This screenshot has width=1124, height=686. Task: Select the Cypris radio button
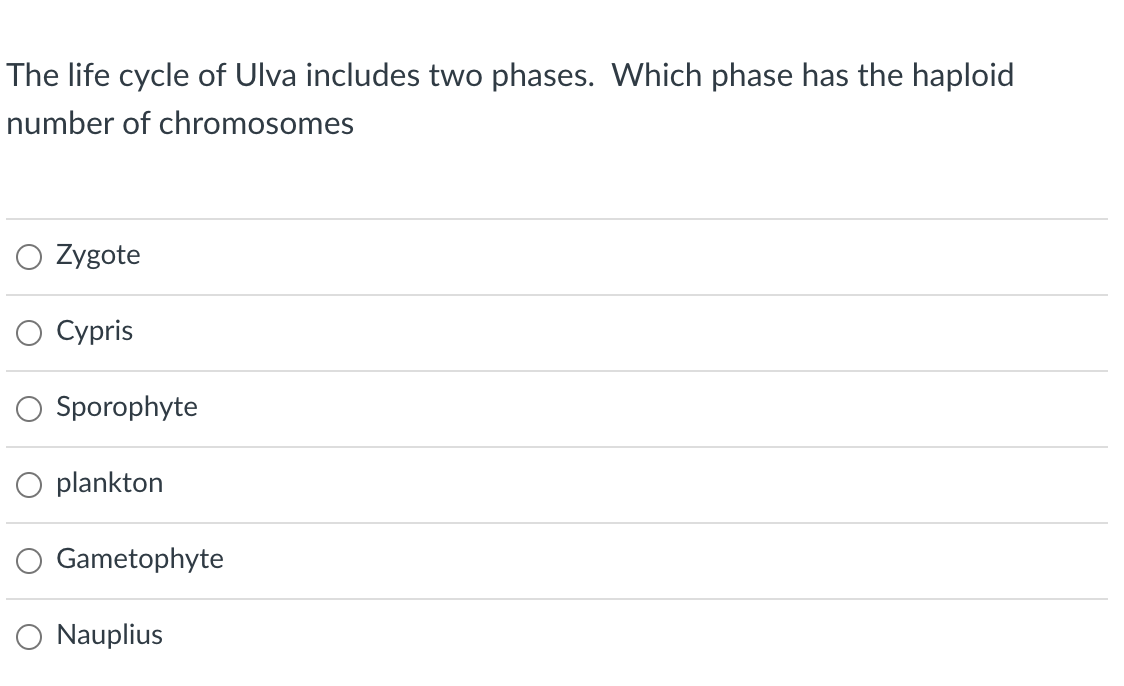coord(29,333)
